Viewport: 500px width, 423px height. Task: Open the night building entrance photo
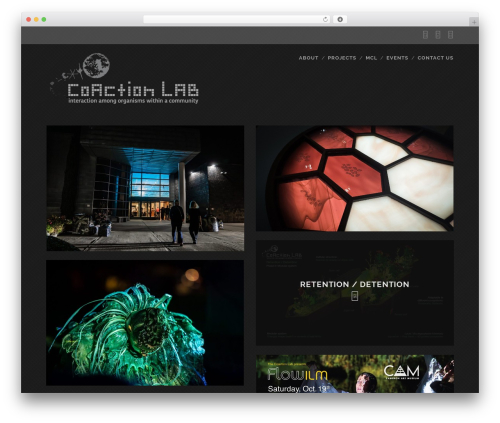coord(145,188)
